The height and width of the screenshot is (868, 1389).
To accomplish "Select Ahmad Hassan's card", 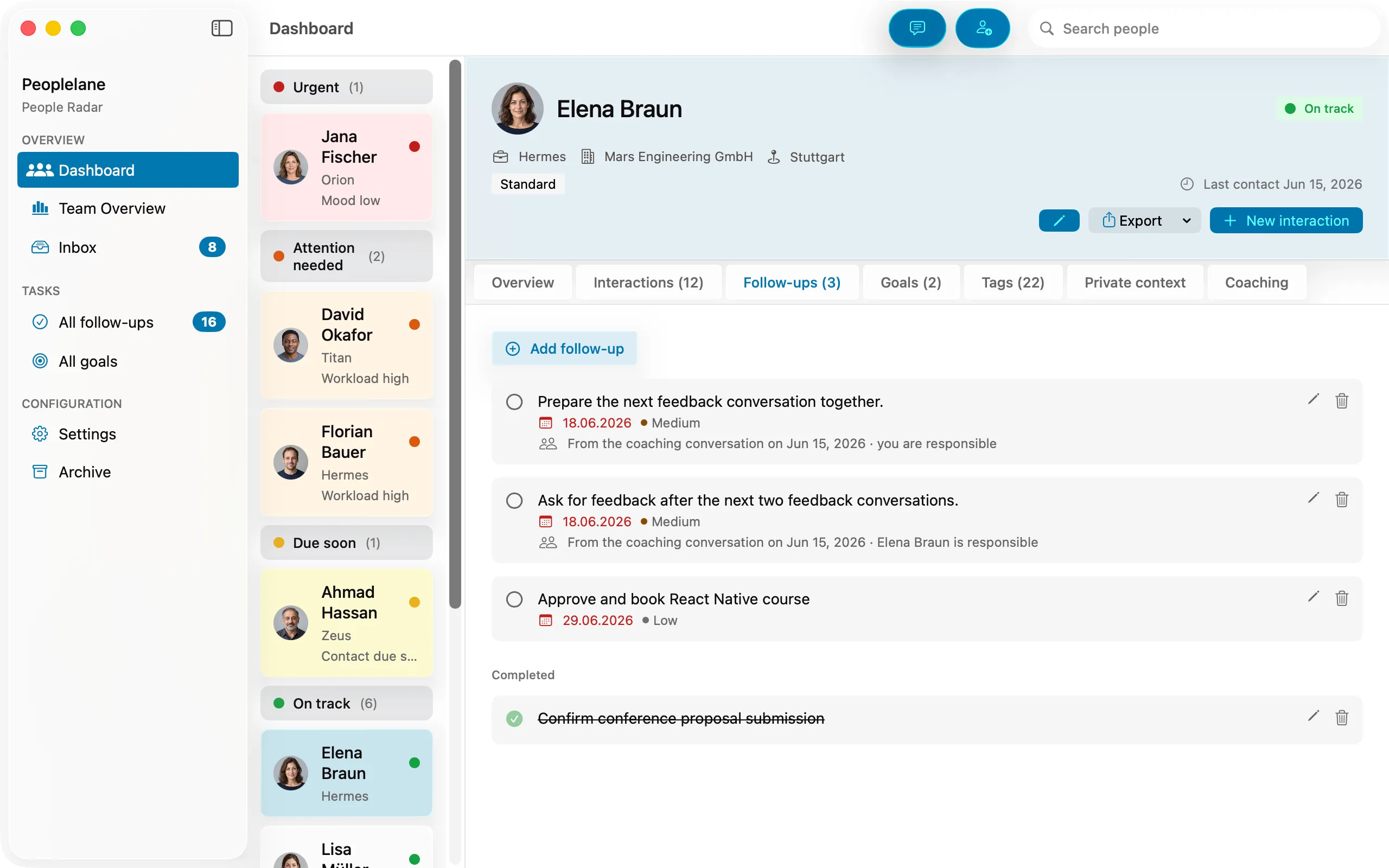I will pos(346,623).
